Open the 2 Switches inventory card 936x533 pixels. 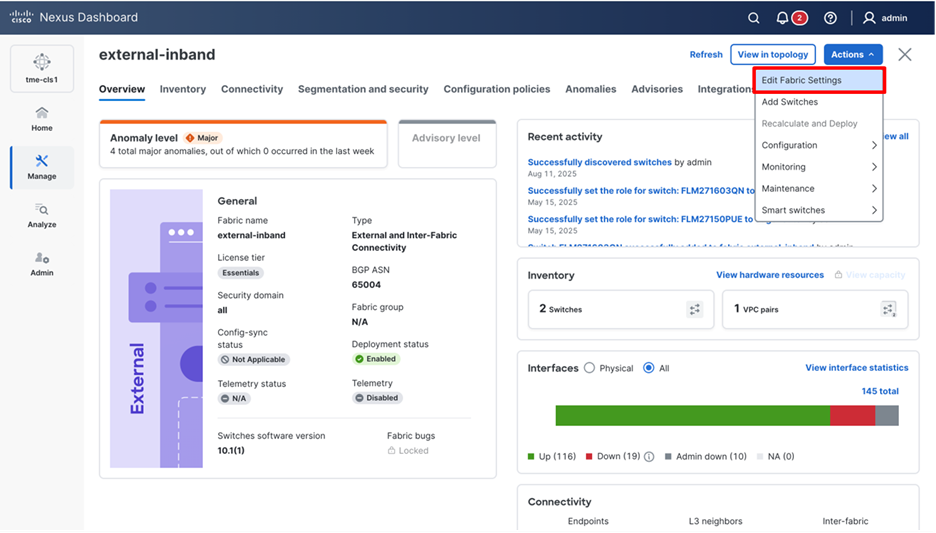click(621, 309)
